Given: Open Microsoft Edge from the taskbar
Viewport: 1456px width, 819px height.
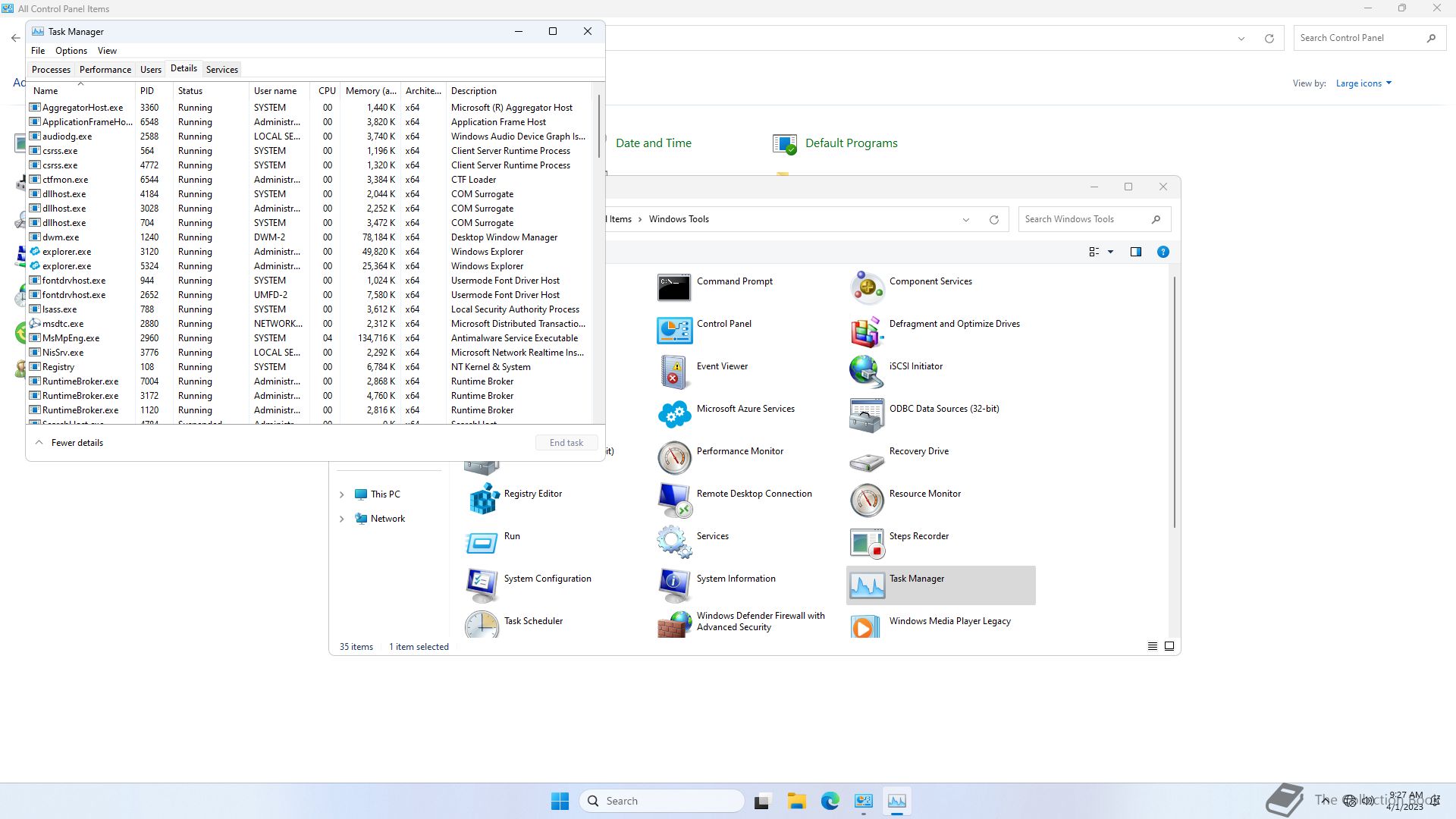Looking at the screenshot, I should [830, 801].
